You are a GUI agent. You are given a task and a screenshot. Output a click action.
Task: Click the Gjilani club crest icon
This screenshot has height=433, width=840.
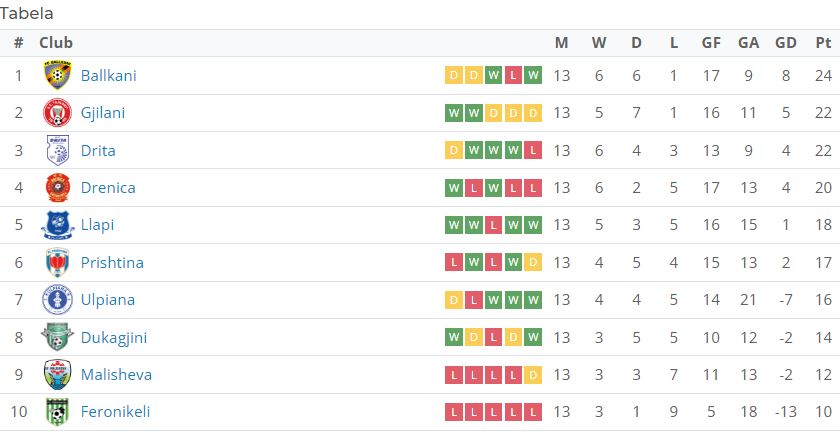[57, 113]
